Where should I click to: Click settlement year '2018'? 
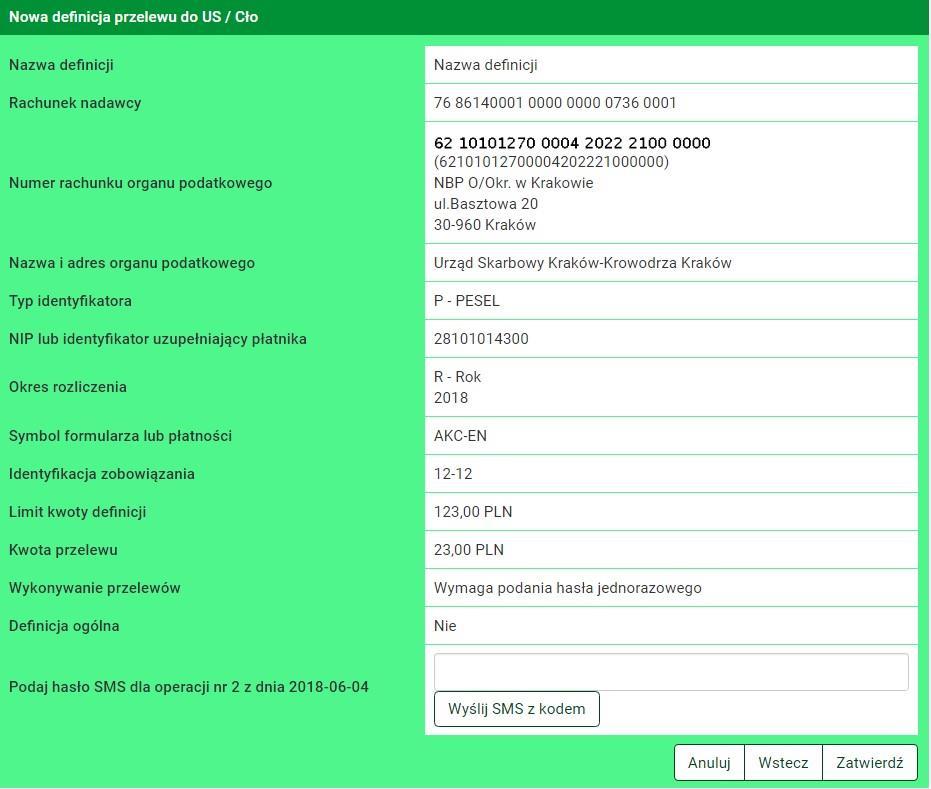(x=451, y=398)
